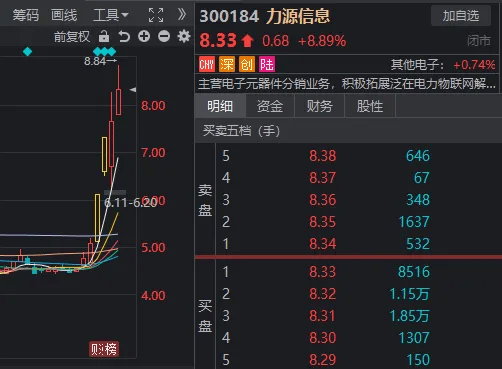
Task: Click the 买卖五档 (手) header
Action: click(242, 131)
